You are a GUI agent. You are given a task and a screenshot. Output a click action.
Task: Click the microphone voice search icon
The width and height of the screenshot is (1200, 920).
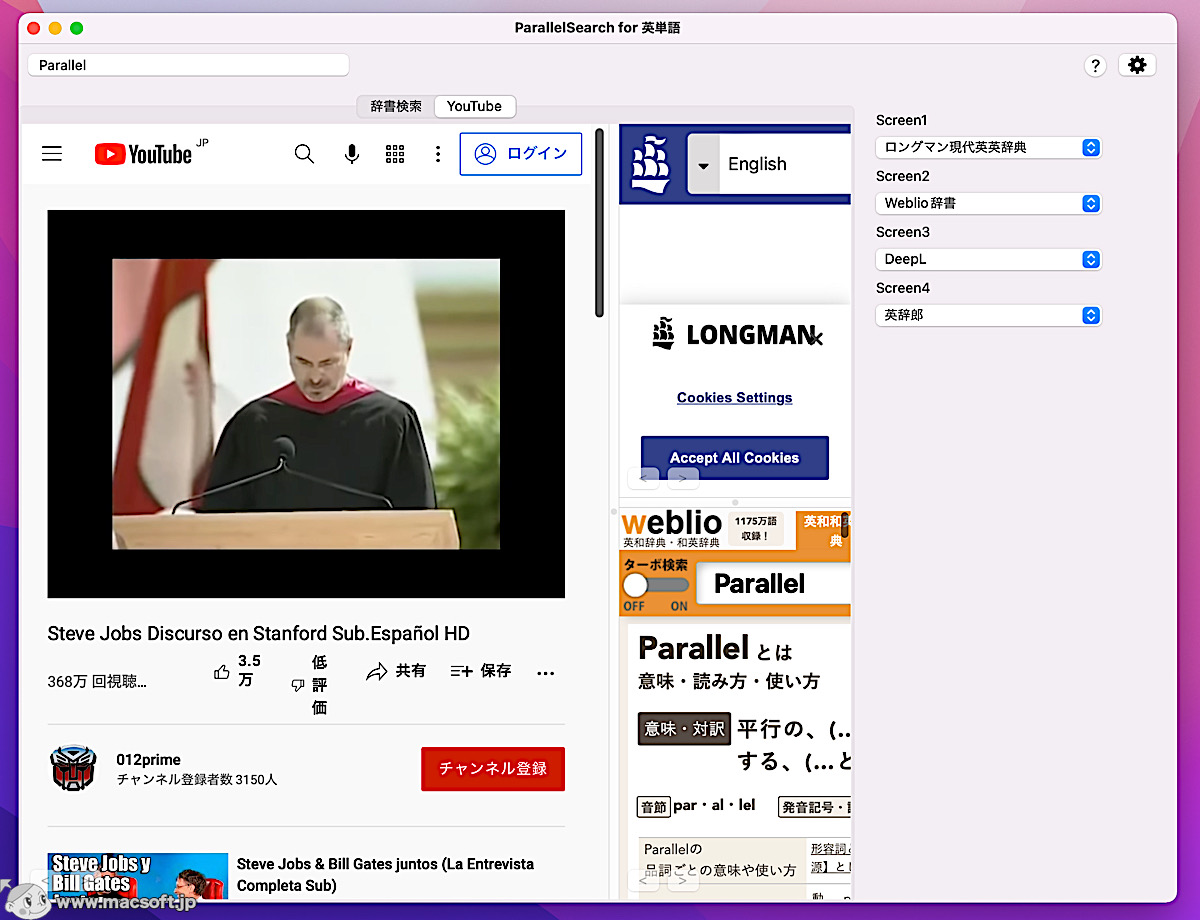tap(352, 154)
